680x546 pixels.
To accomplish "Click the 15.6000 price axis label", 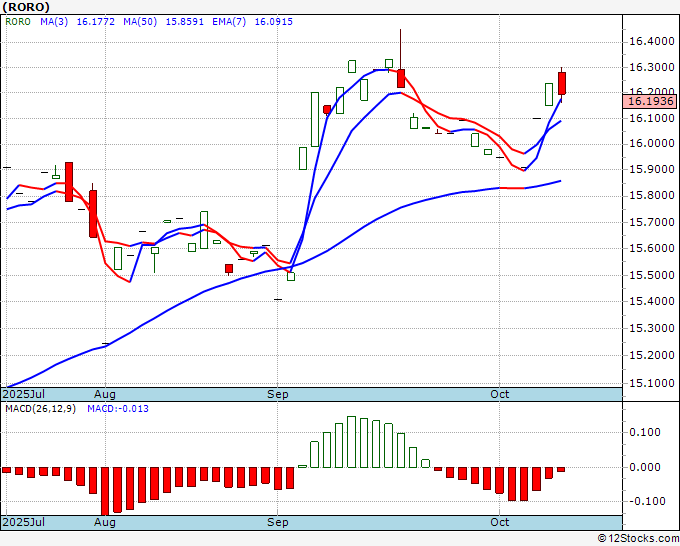I will click(x=652, y=248).
